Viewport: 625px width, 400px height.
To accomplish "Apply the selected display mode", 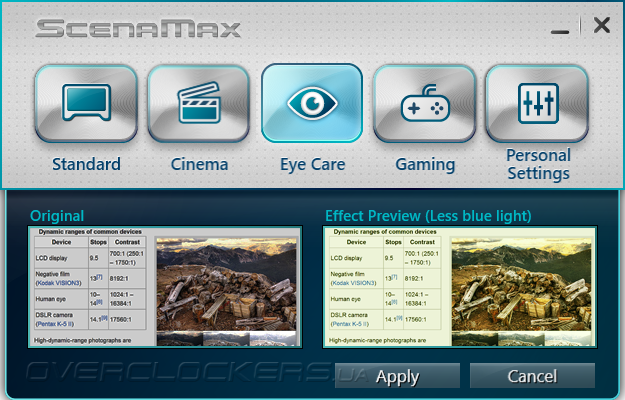I will coord(397,376).
